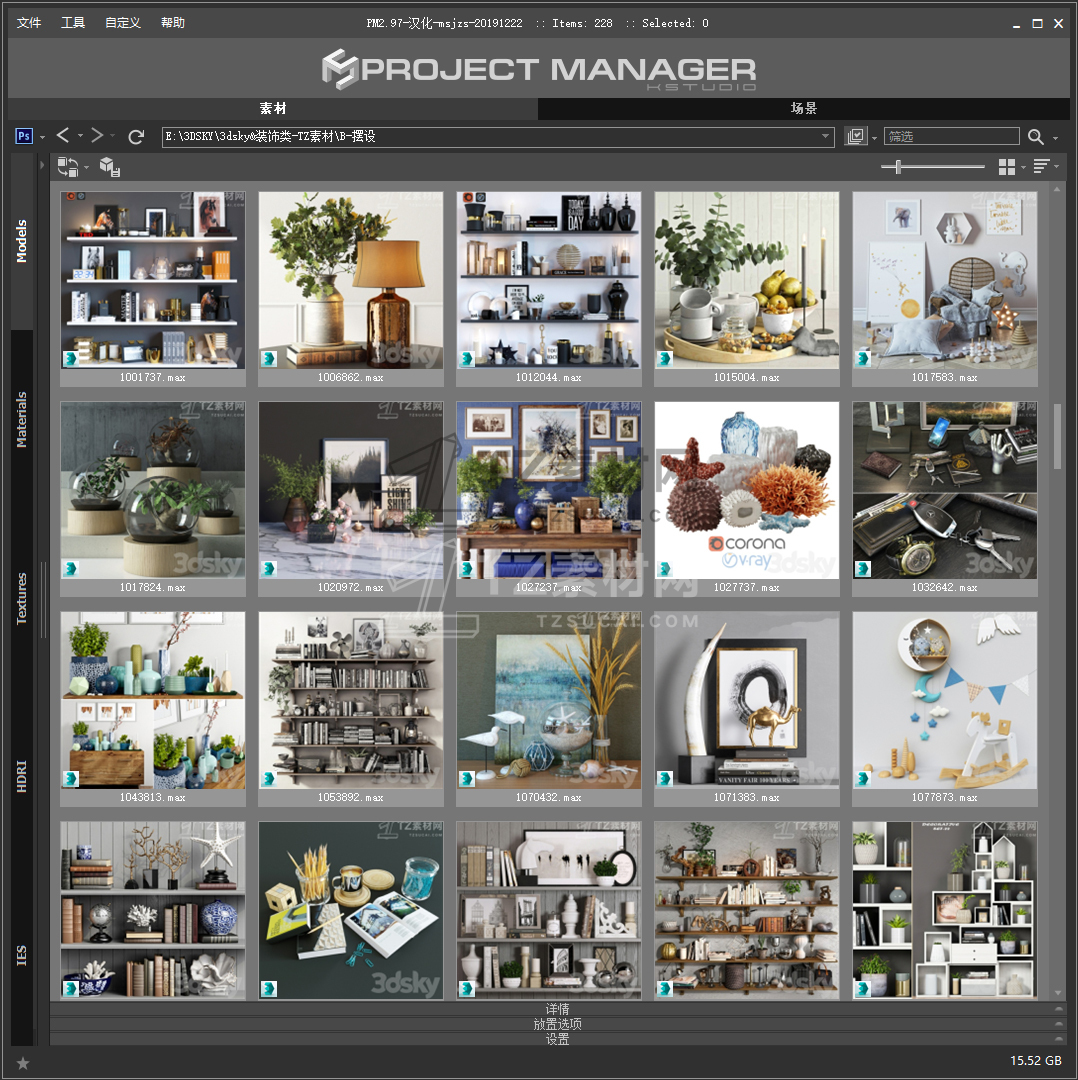
Task: Click the magnifier search icon
Action: (x=1035, y=136)
